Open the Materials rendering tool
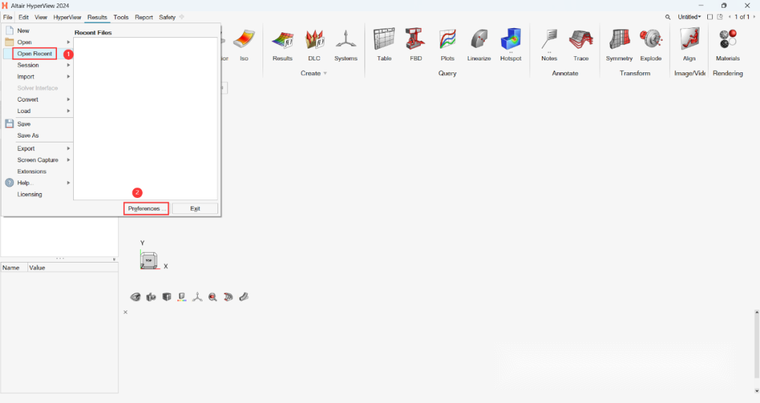Image resolution: width=760 pixels, height=403 pixels. click(x=728, y=43)
